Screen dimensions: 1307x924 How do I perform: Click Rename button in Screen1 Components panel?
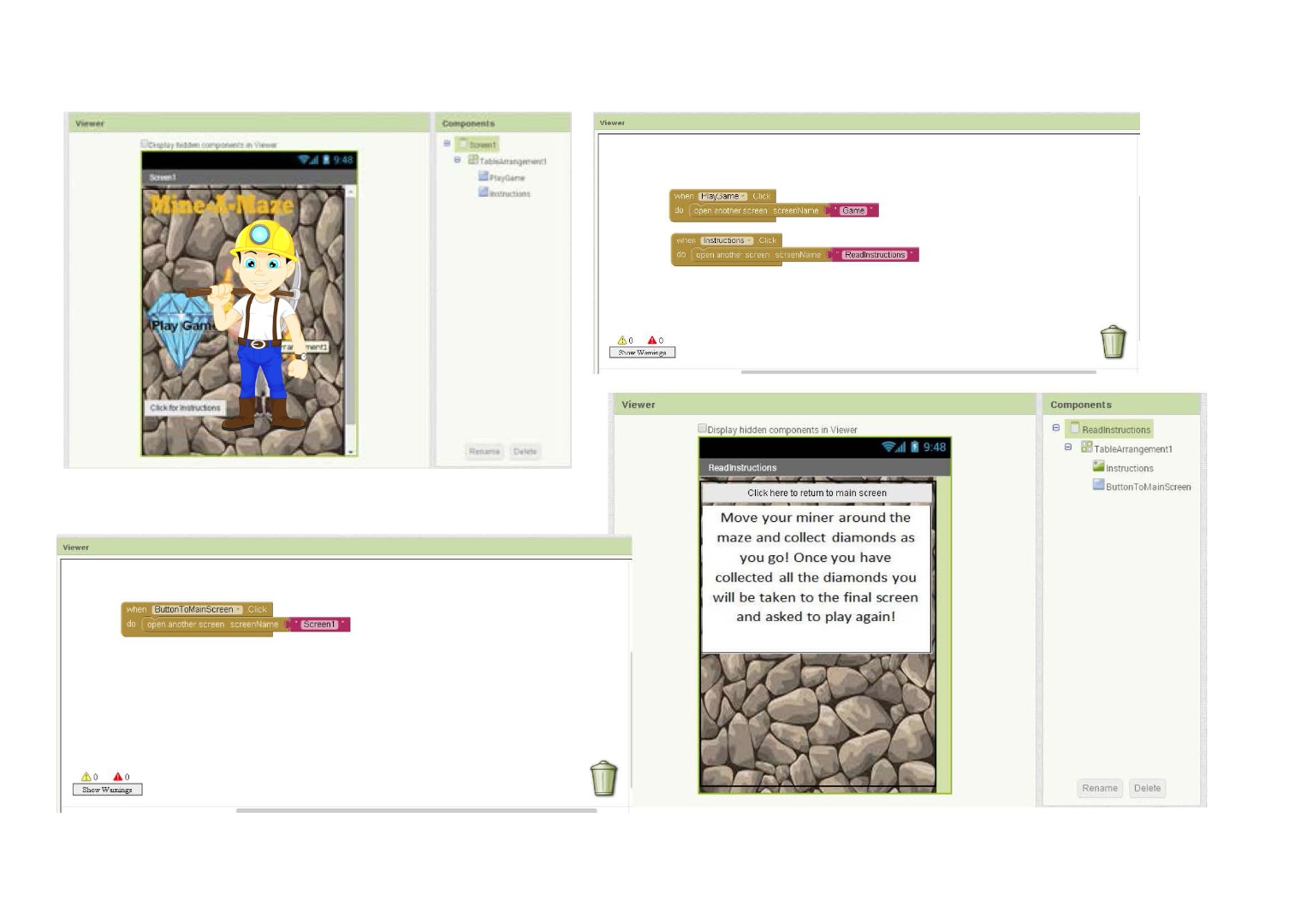click(484, 451)
